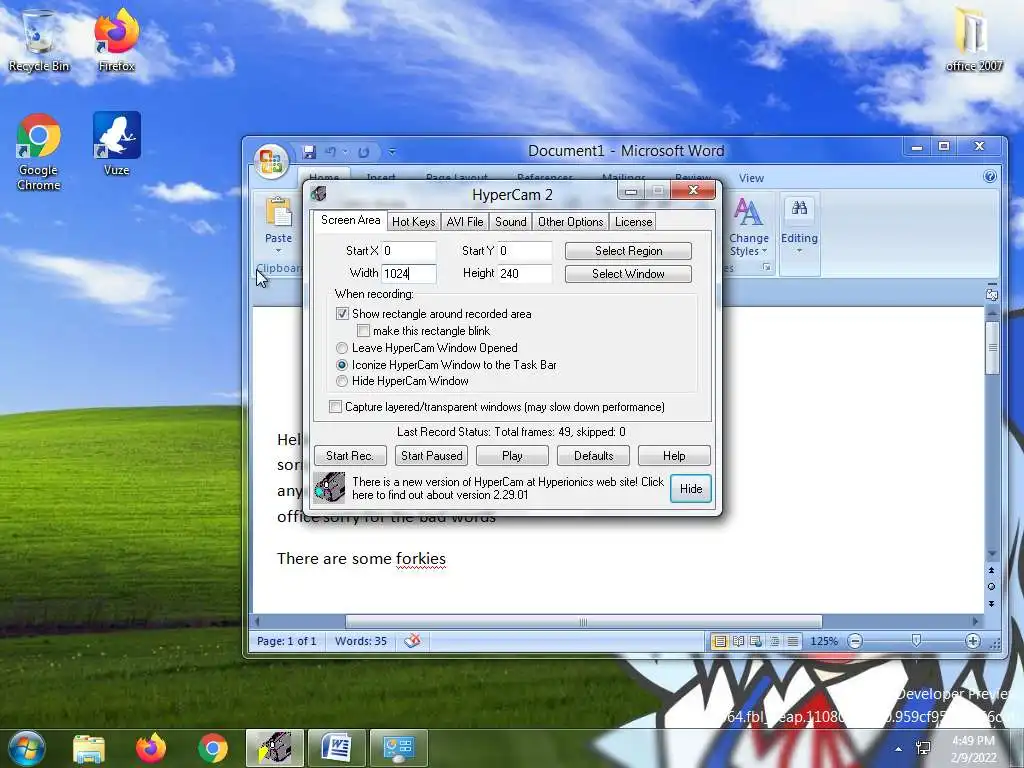The width and height of the screenshot is (1024, 768).
Task: Click the camcorder icon beside the update notice
Action: 329,488
